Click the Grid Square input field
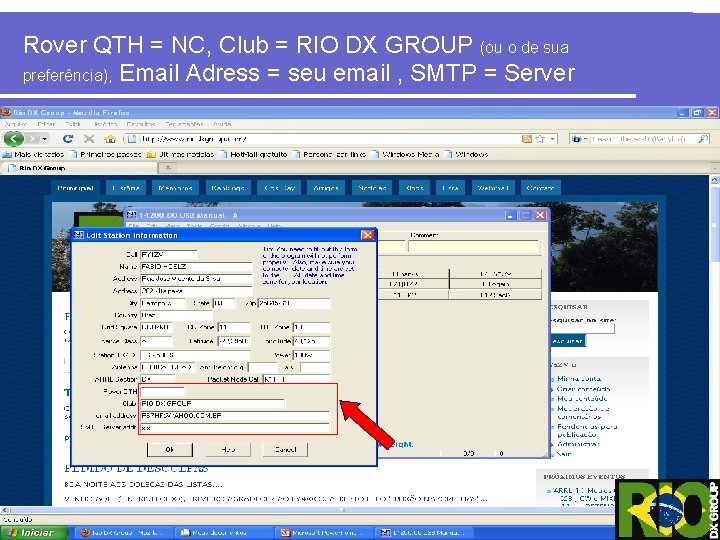Viewport: 720px width, 540px height. click(156, 327)
